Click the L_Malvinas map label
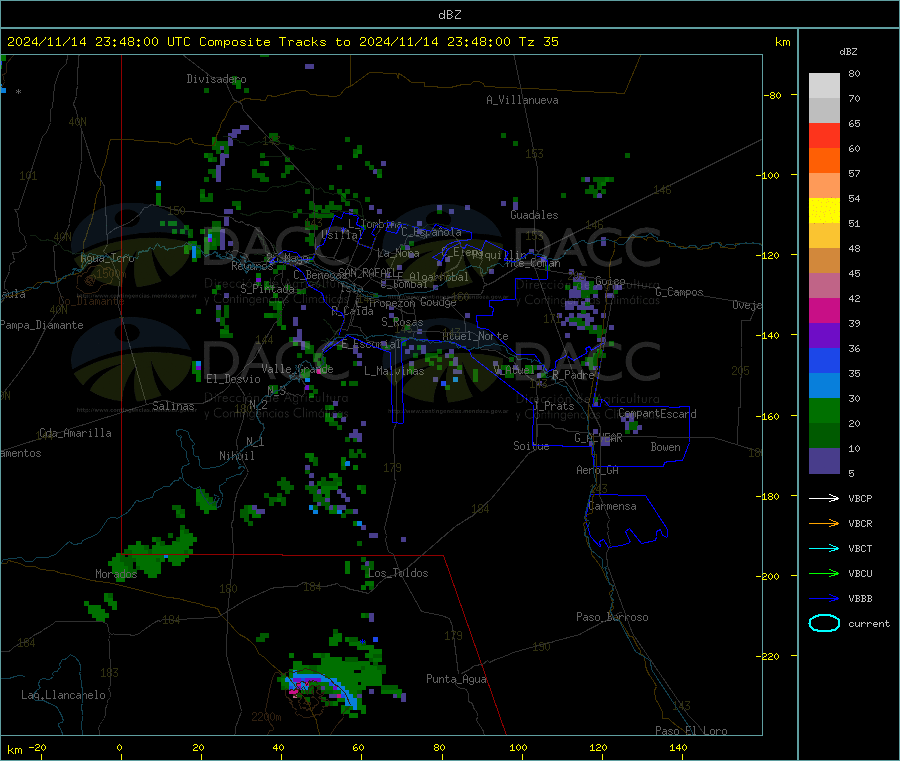Image resolution: width=900 pixels, height=761 pixels. (x=394, y=371)
